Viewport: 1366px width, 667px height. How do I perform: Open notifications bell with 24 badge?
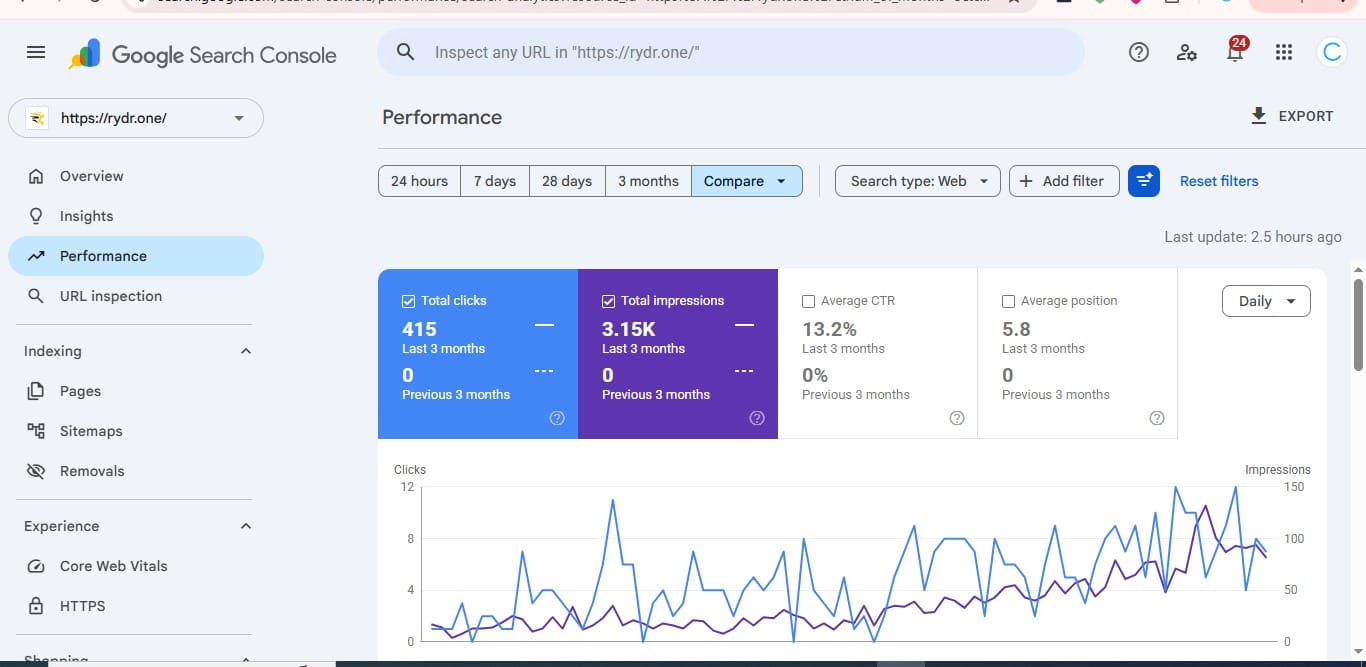pos(1236,51)
